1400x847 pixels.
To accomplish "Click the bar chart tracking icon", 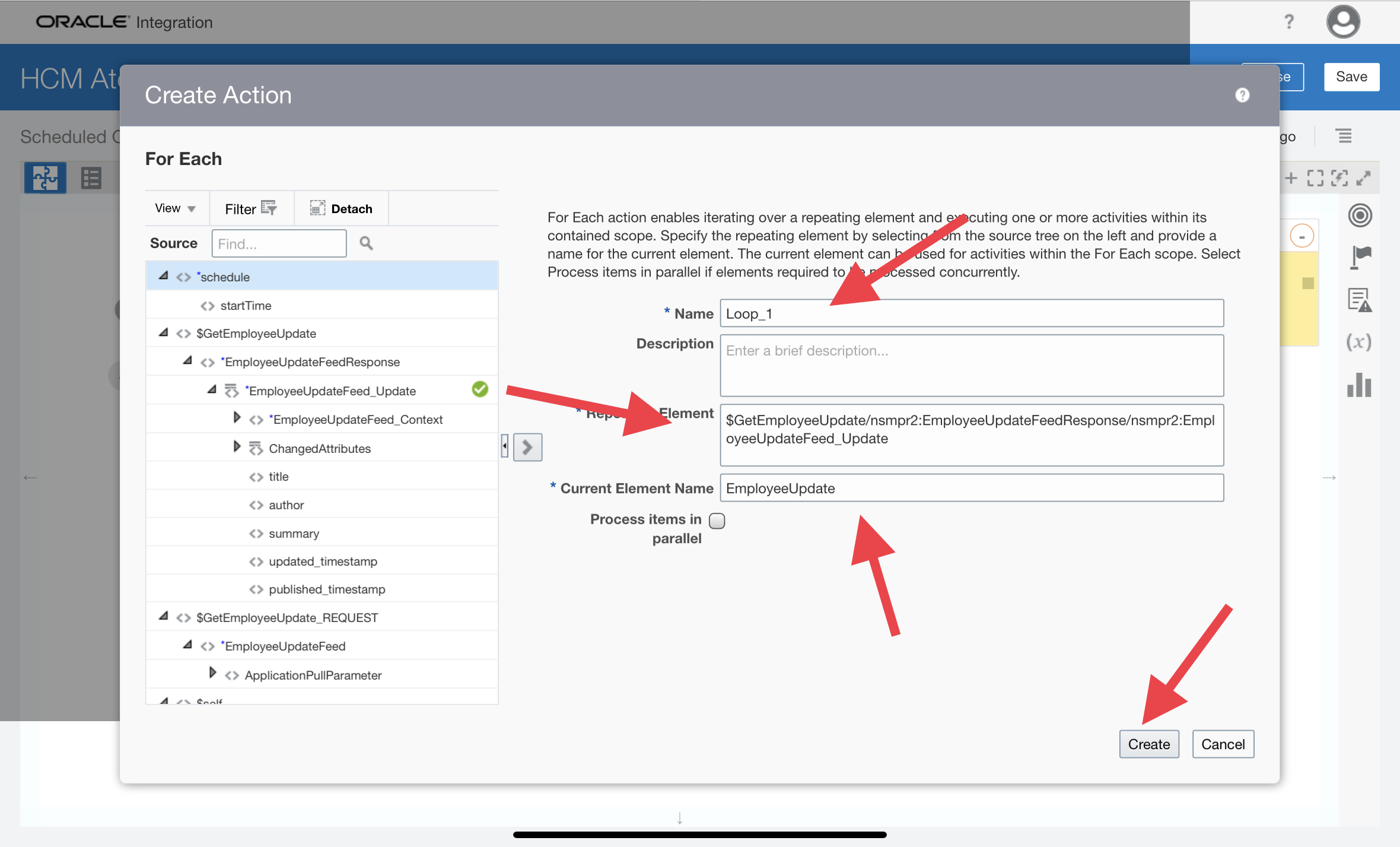I will click(x=1359, y=386).
